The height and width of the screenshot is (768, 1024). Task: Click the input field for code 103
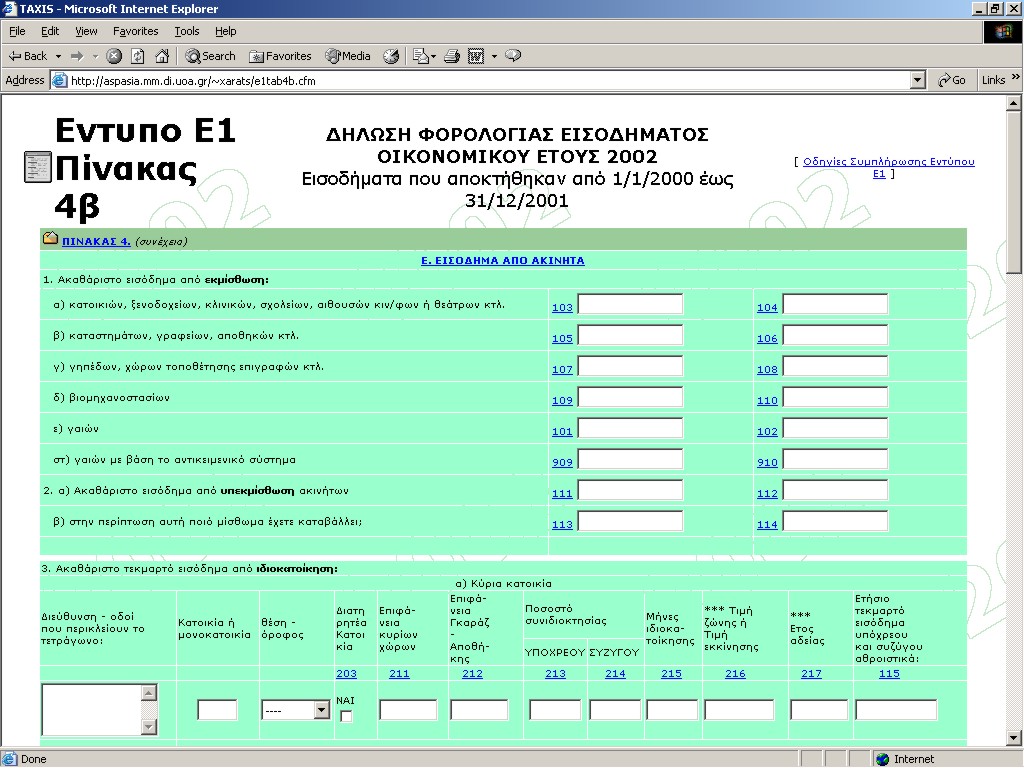630,304
